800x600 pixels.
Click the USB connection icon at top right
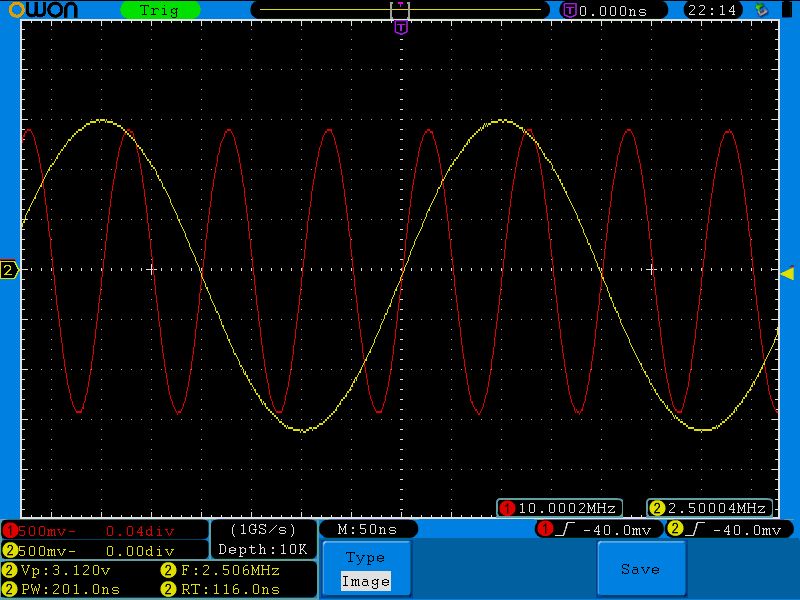761,10
